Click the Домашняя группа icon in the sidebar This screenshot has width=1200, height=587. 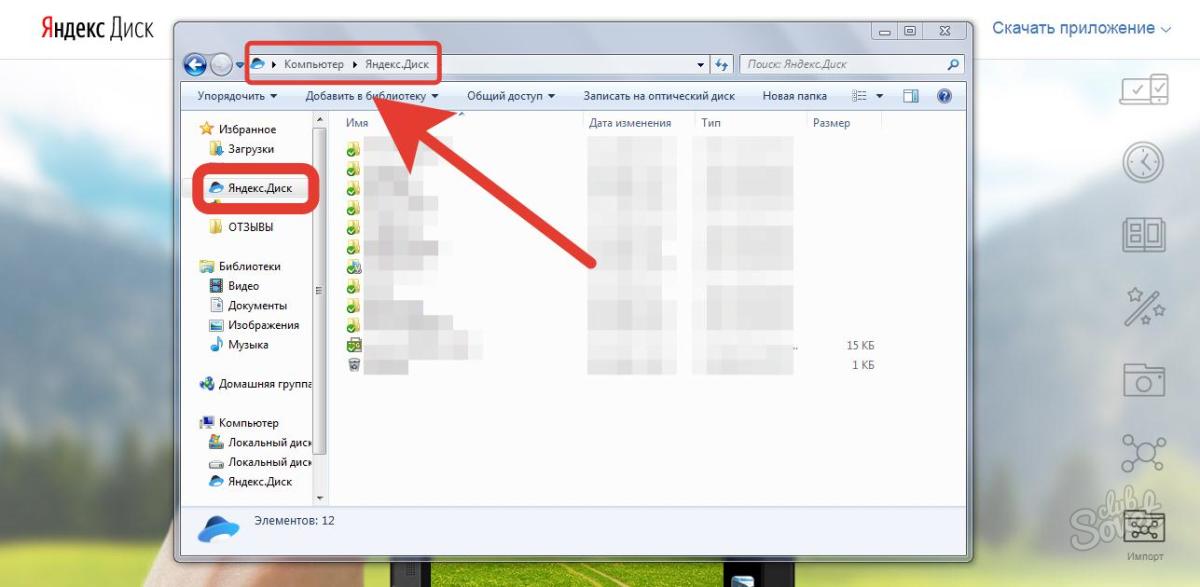(208, 384)
